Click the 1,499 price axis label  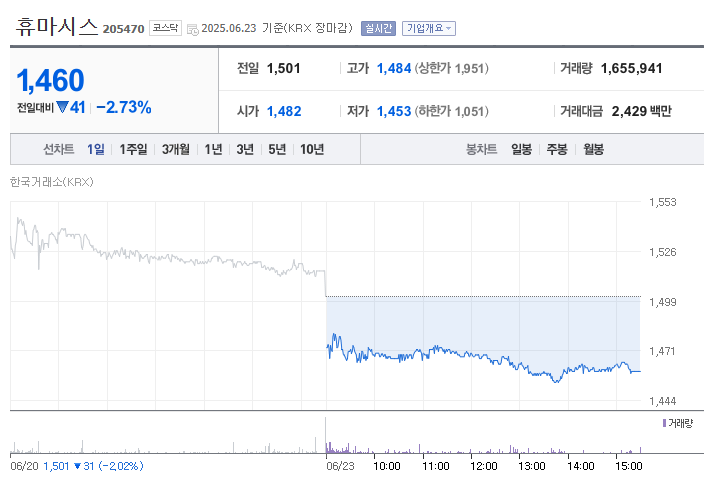663,302
